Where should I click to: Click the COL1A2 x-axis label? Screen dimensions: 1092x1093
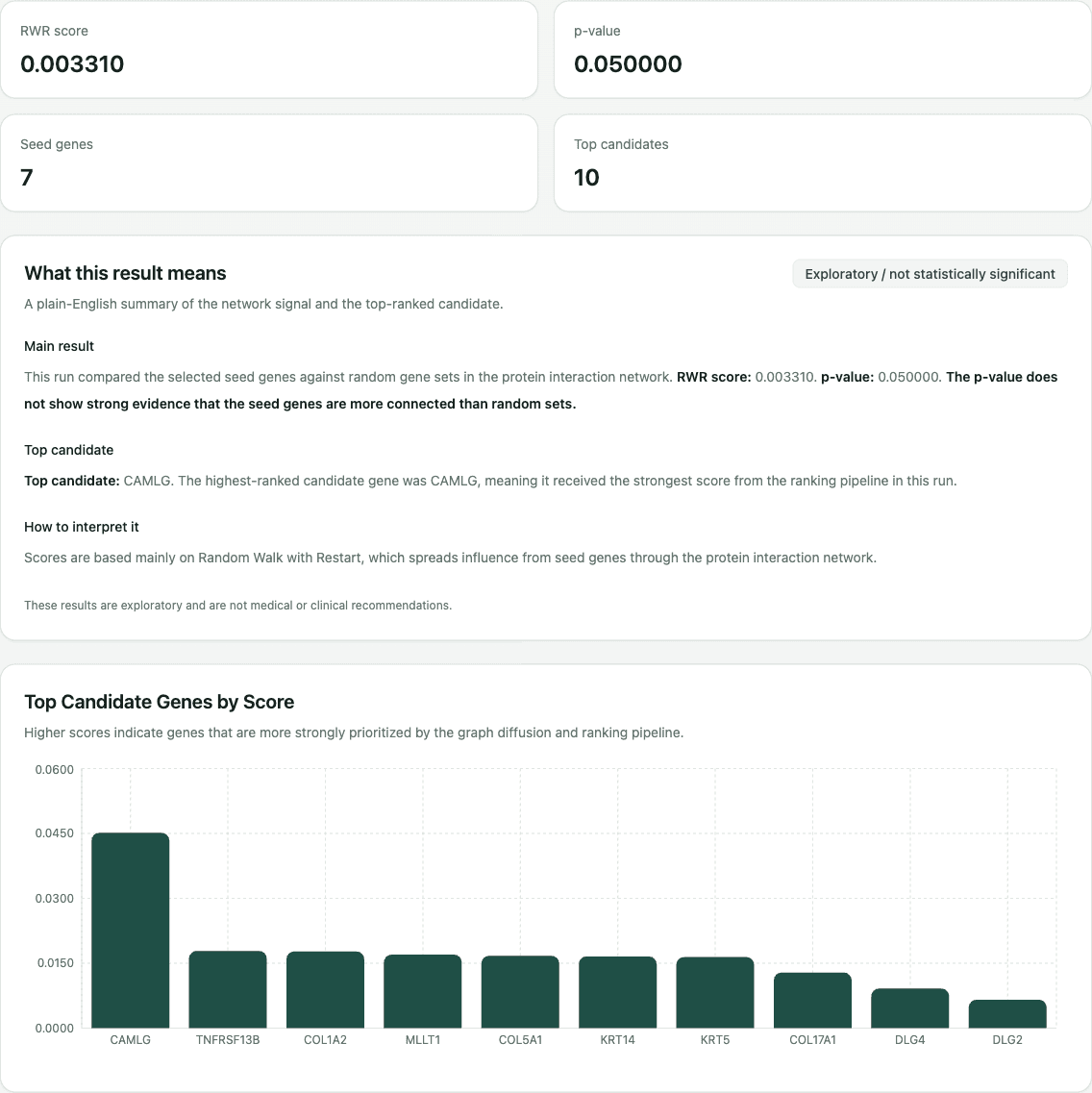pyautogui.click(x=326, y=1040)
